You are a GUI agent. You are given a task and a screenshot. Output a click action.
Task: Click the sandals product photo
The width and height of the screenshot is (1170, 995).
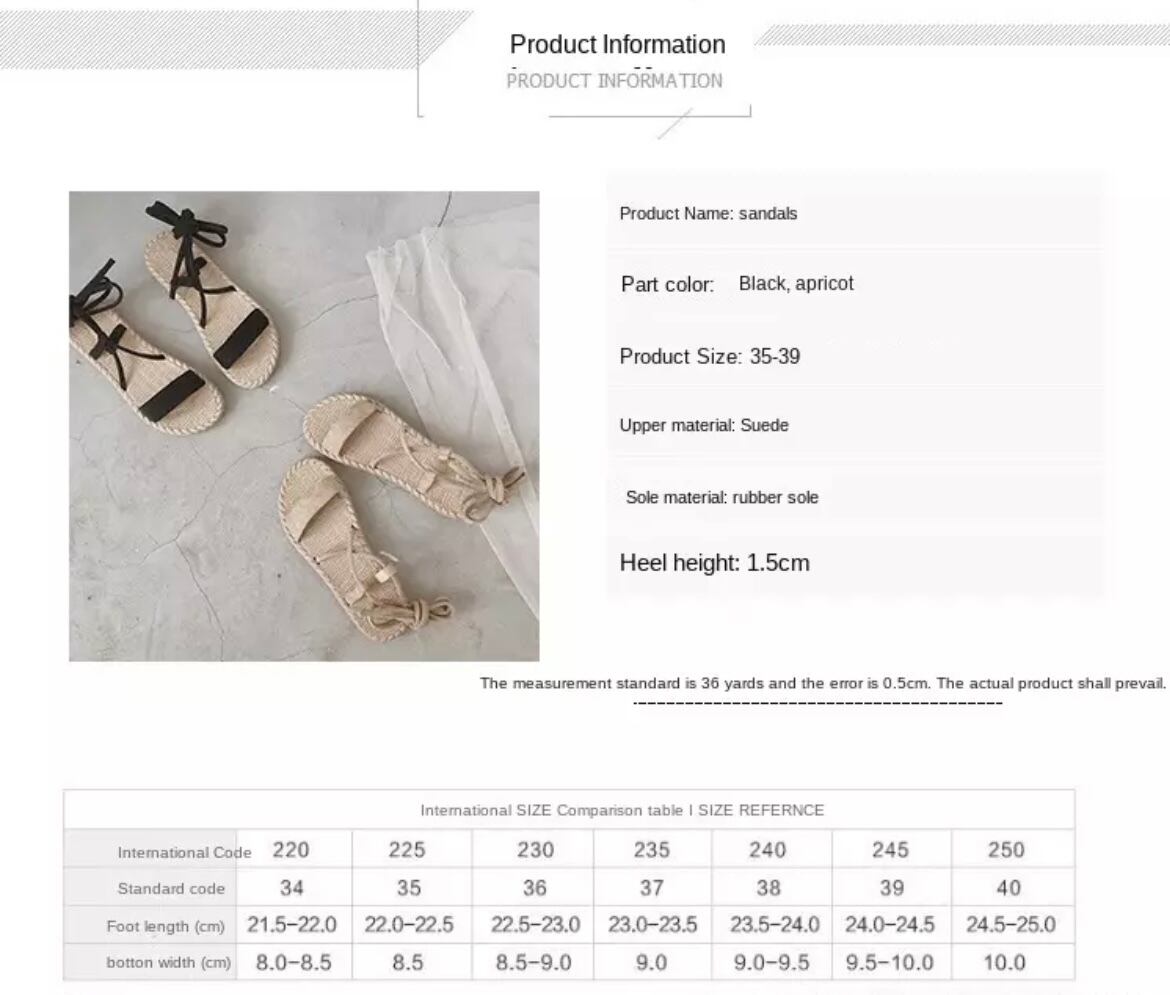[304, 425]
